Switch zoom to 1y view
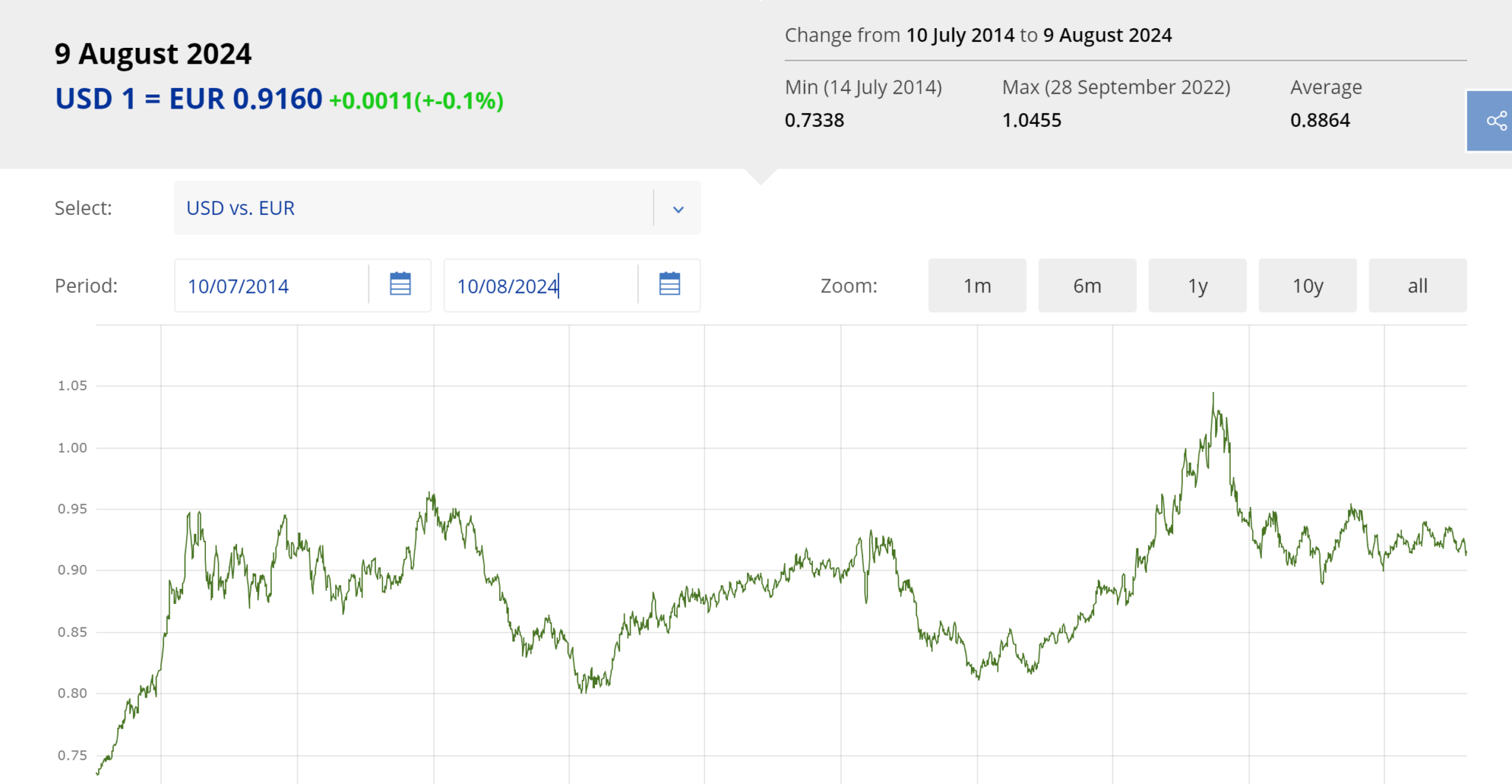Image resolution: width=1512 pixels, height=784 pixels. point(1197,285)
